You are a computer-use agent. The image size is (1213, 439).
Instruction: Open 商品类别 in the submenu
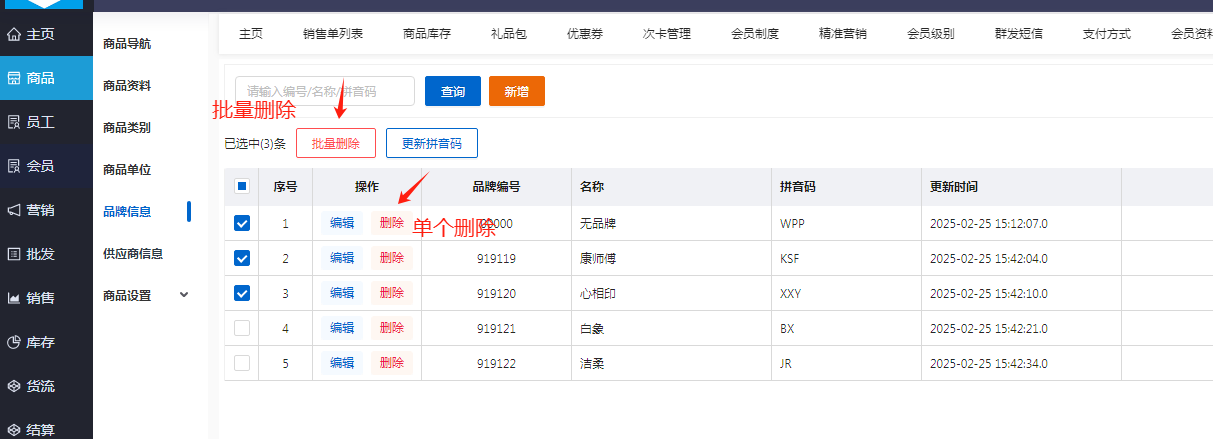pos(127,128)
